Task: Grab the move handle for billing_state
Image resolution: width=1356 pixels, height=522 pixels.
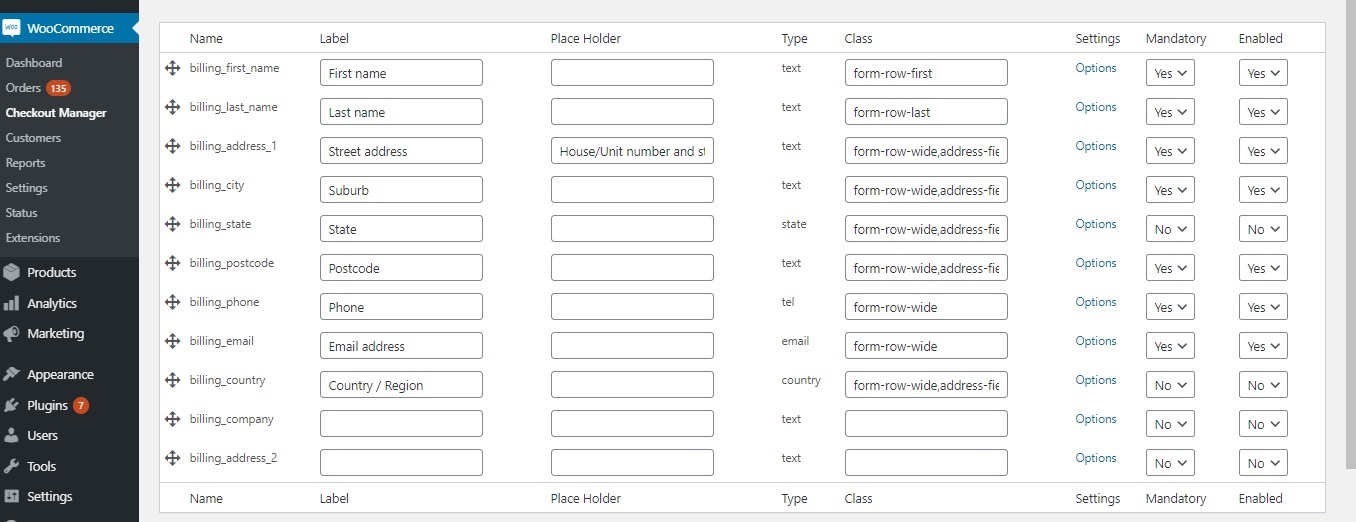Action: [172, 224]
